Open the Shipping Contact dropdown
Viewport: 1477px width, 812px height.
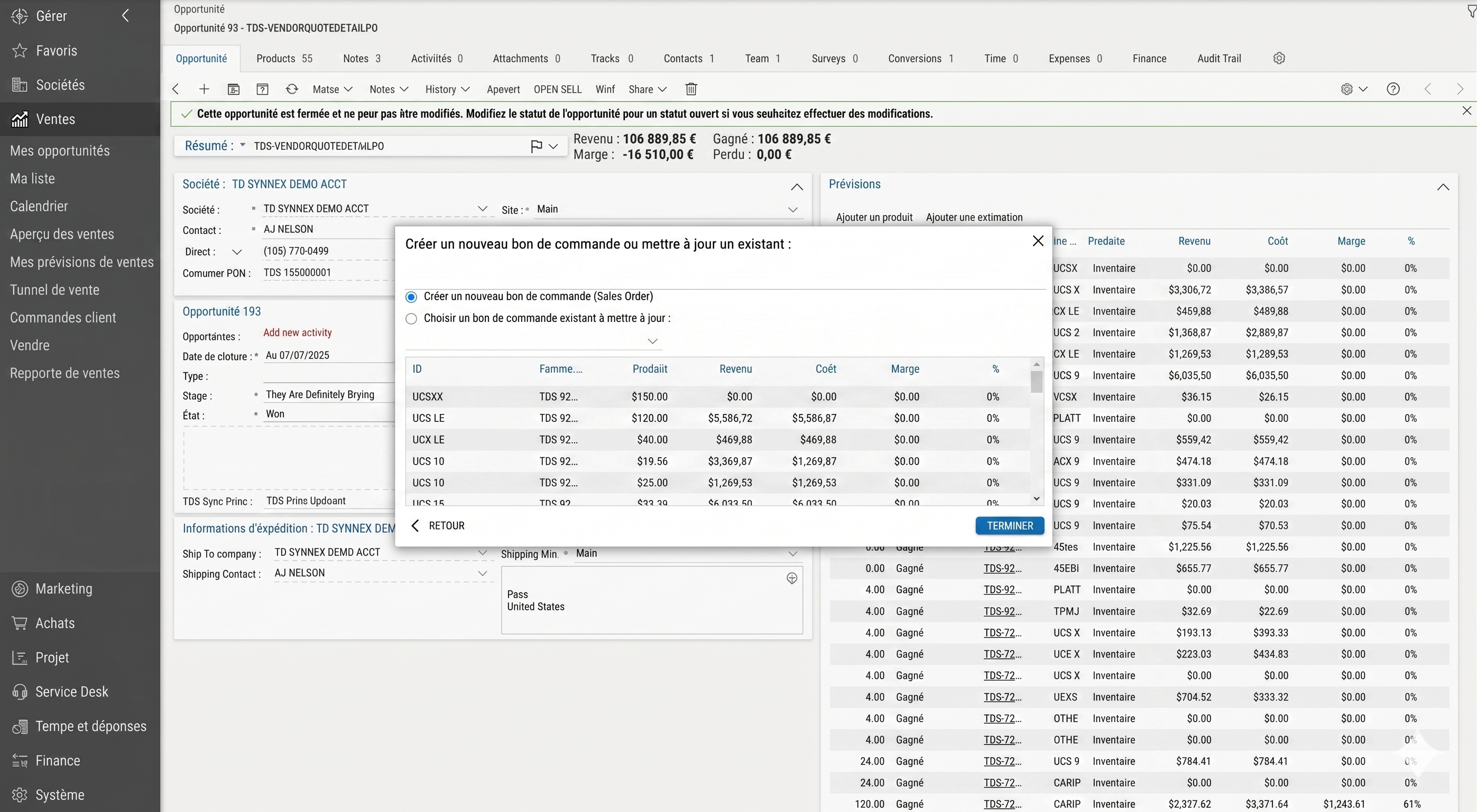point(482,573)
